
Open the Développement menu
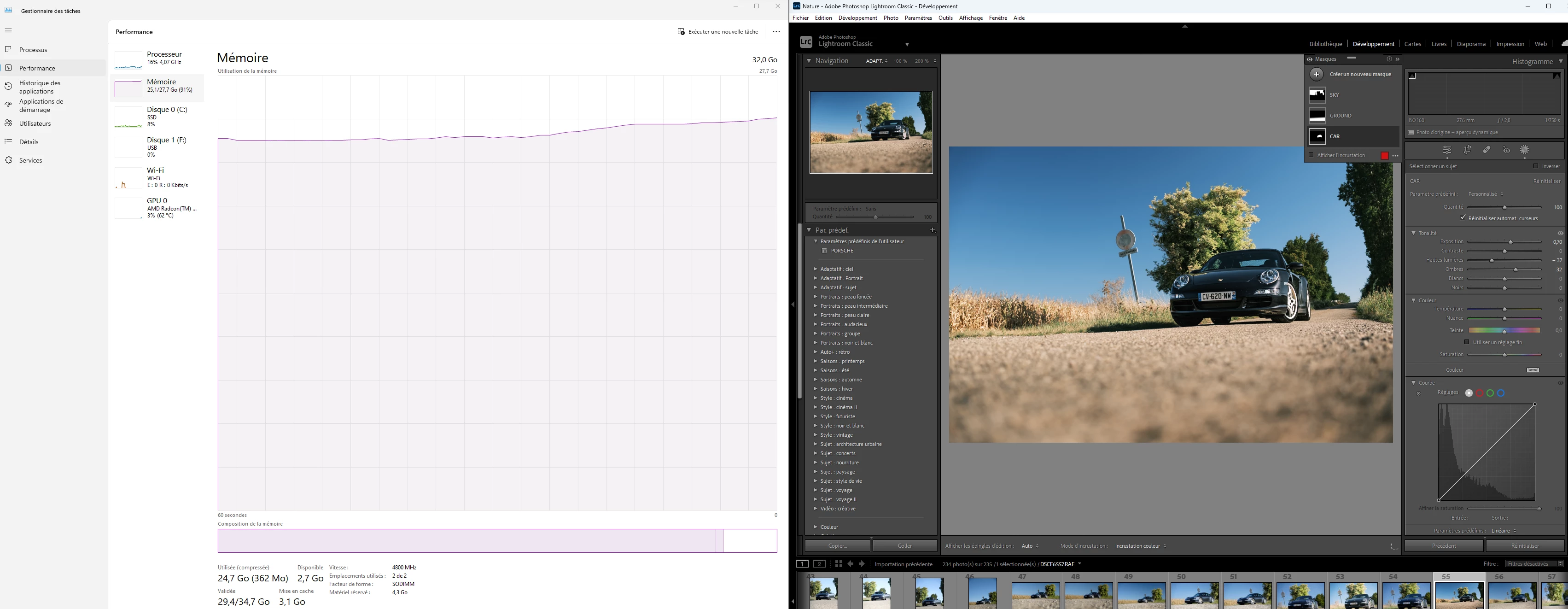click(x=857, y=18)
